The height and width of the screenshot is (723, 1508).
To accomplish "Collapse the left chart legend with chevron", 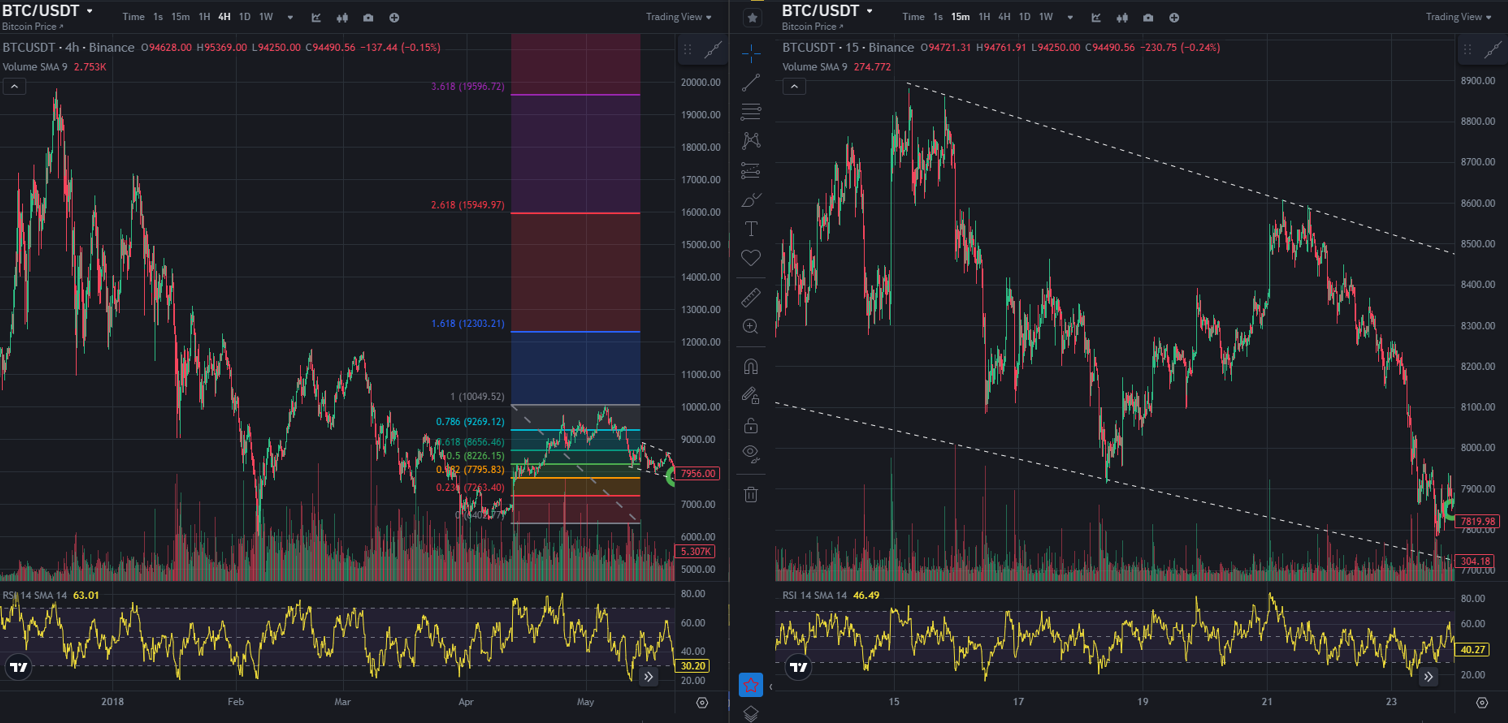I will click(13, 87).
